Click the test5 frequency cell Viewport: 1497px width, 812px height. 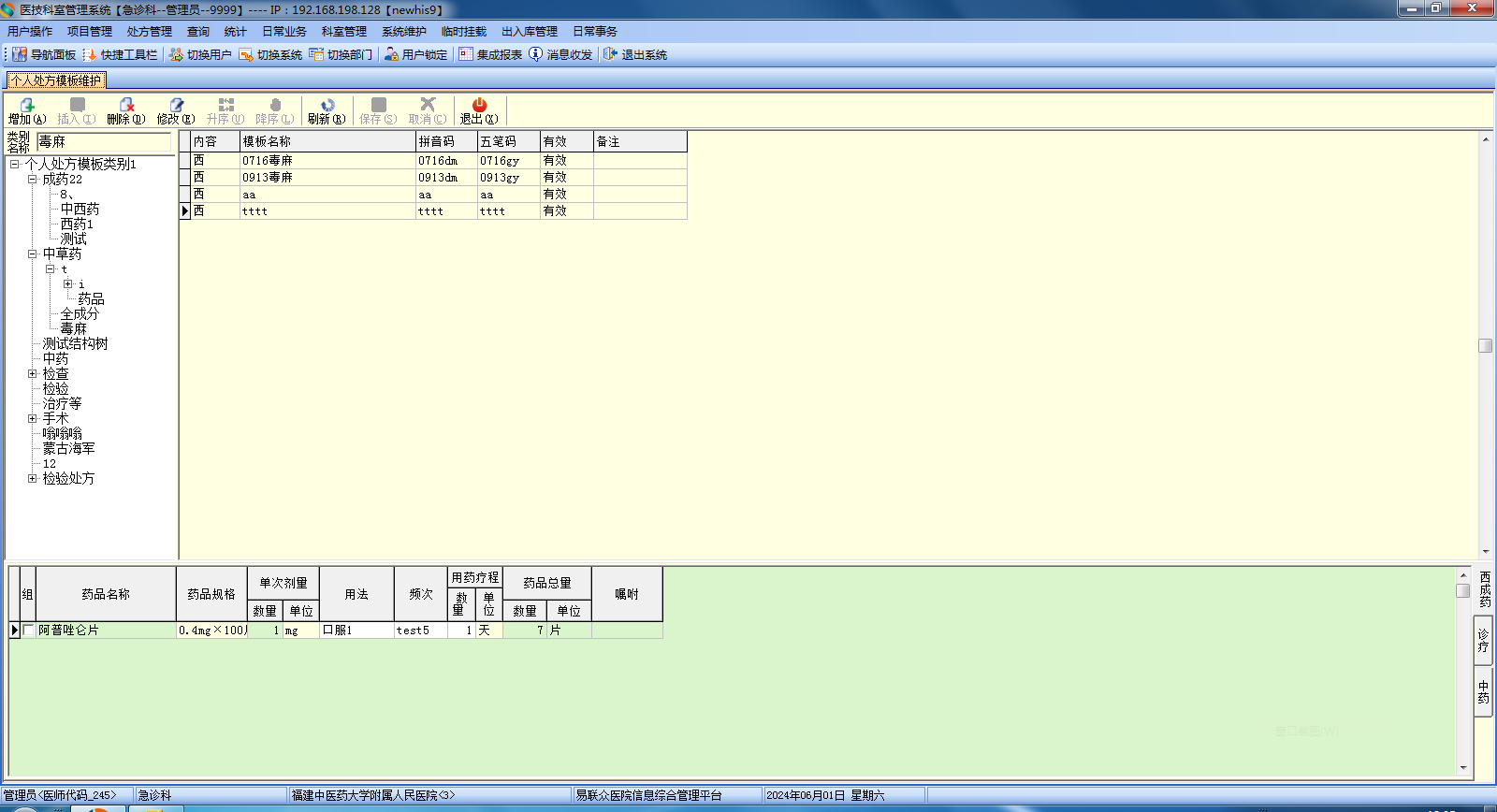(420, 631)
